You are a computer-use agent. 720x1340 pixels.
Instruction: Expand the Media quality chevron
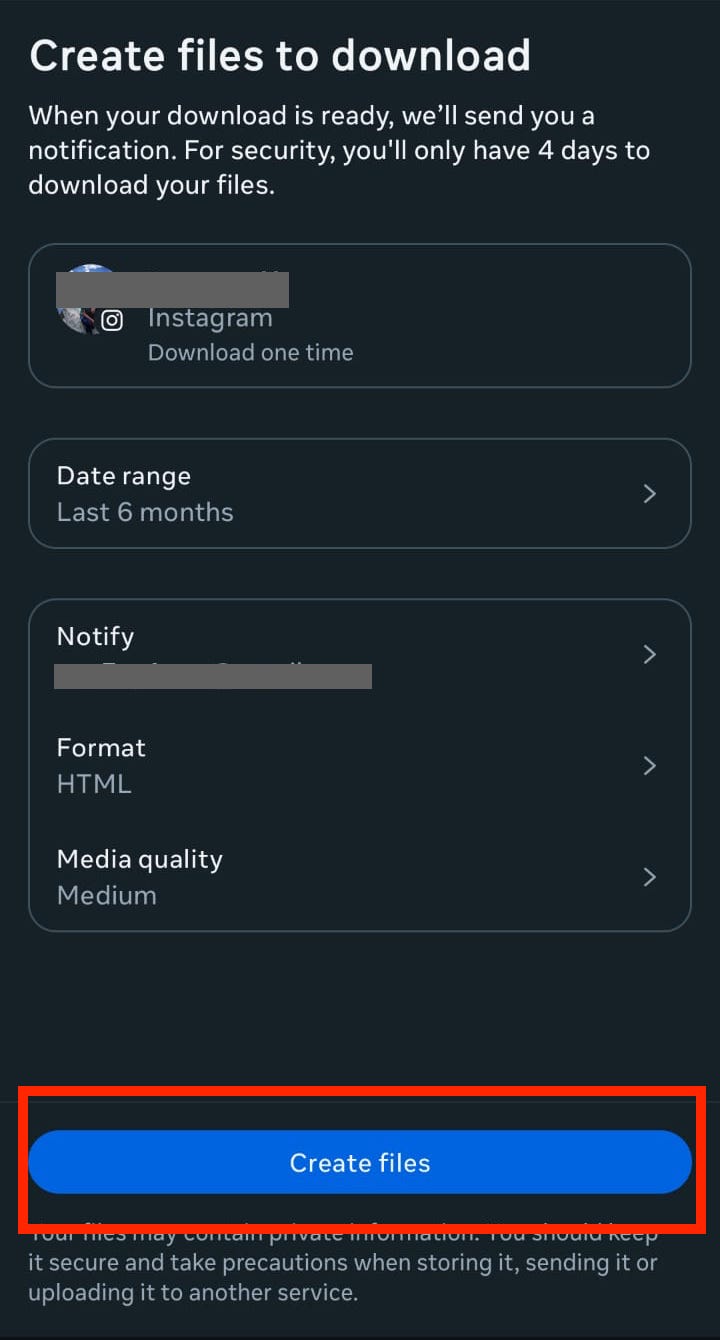[650, 877]
